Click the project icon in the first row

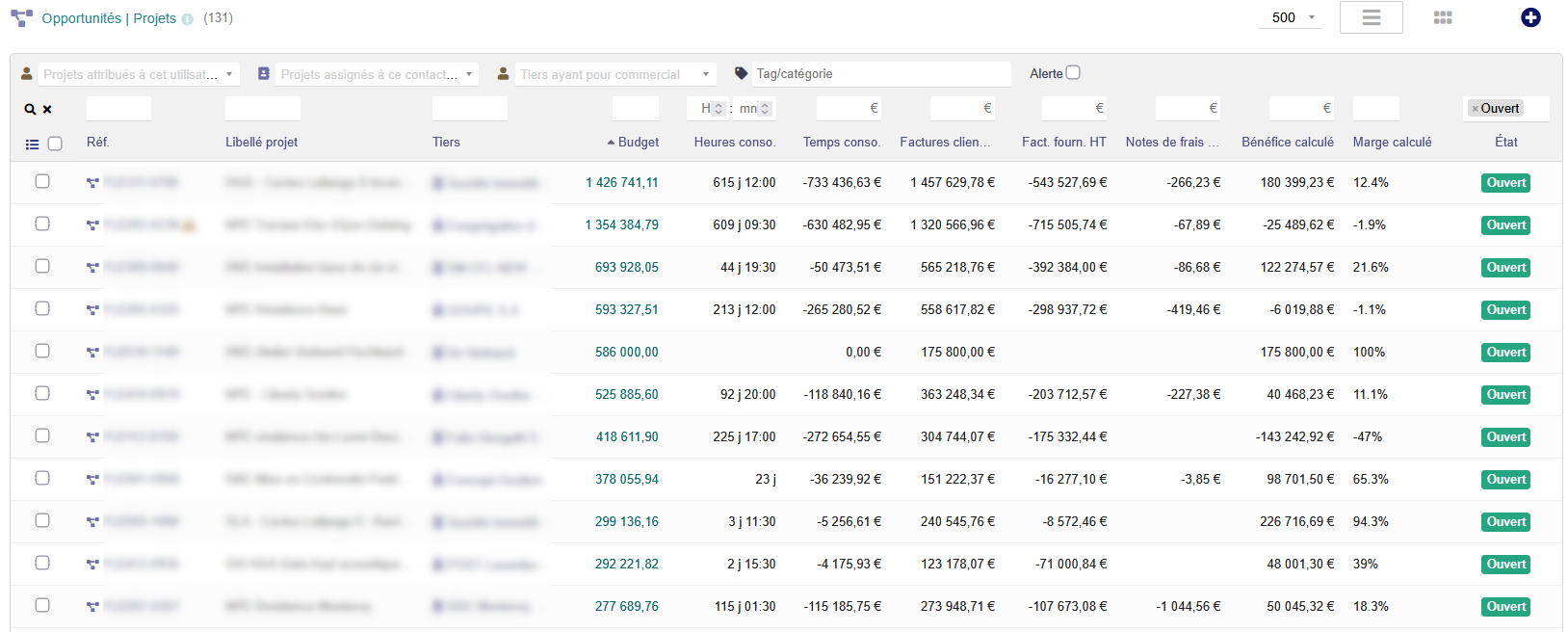pos(92,183)
